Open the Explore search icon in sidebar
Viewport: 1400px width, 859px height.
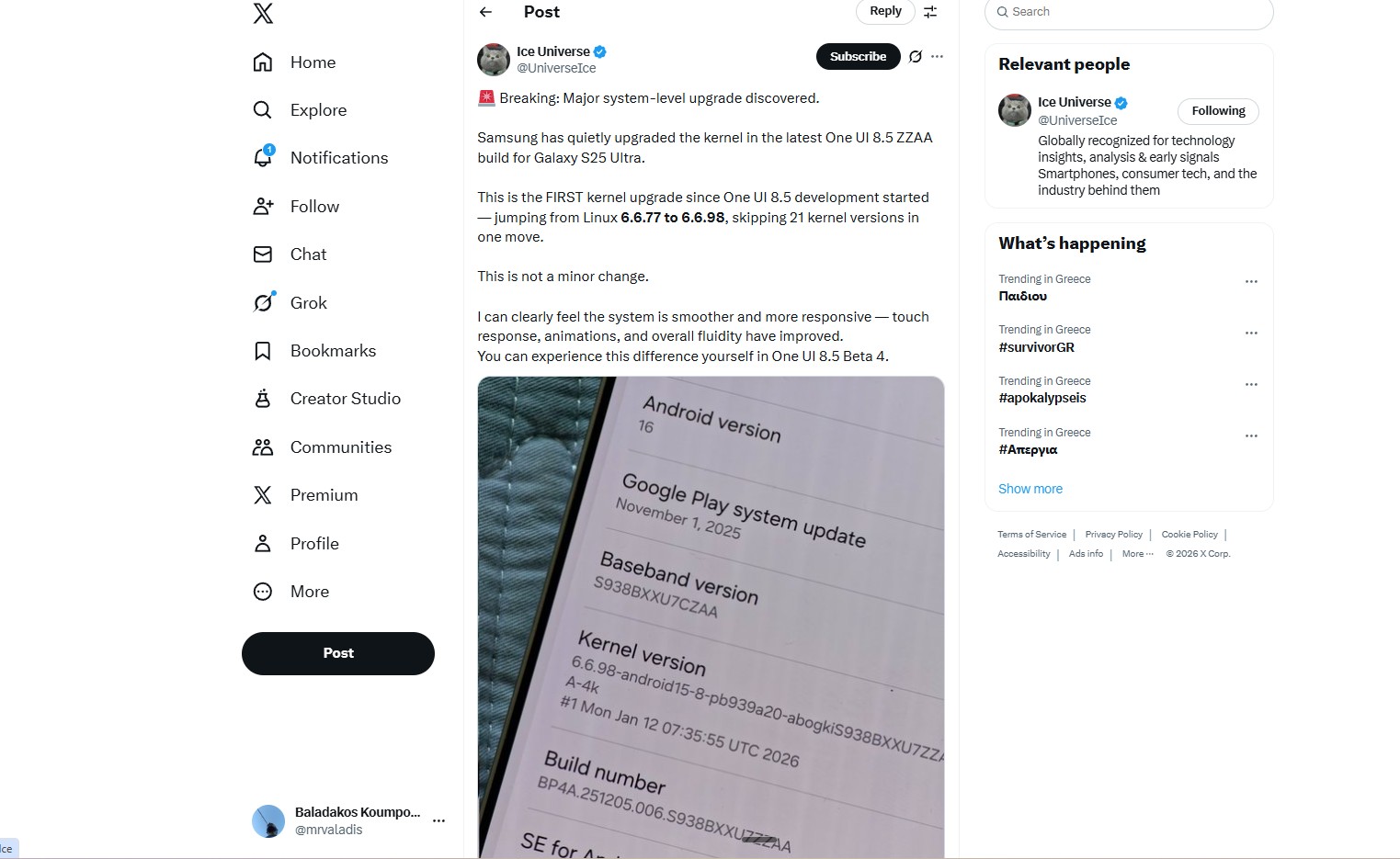tap(263, 110)
